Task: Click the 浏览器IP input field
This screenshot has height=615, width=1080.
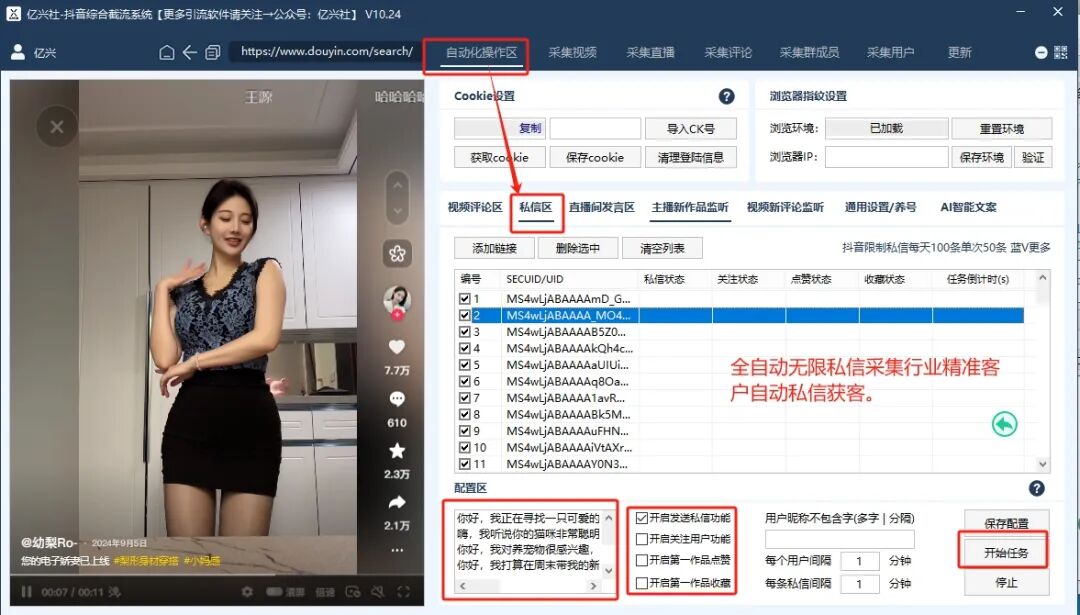Action: coord(886,157)
